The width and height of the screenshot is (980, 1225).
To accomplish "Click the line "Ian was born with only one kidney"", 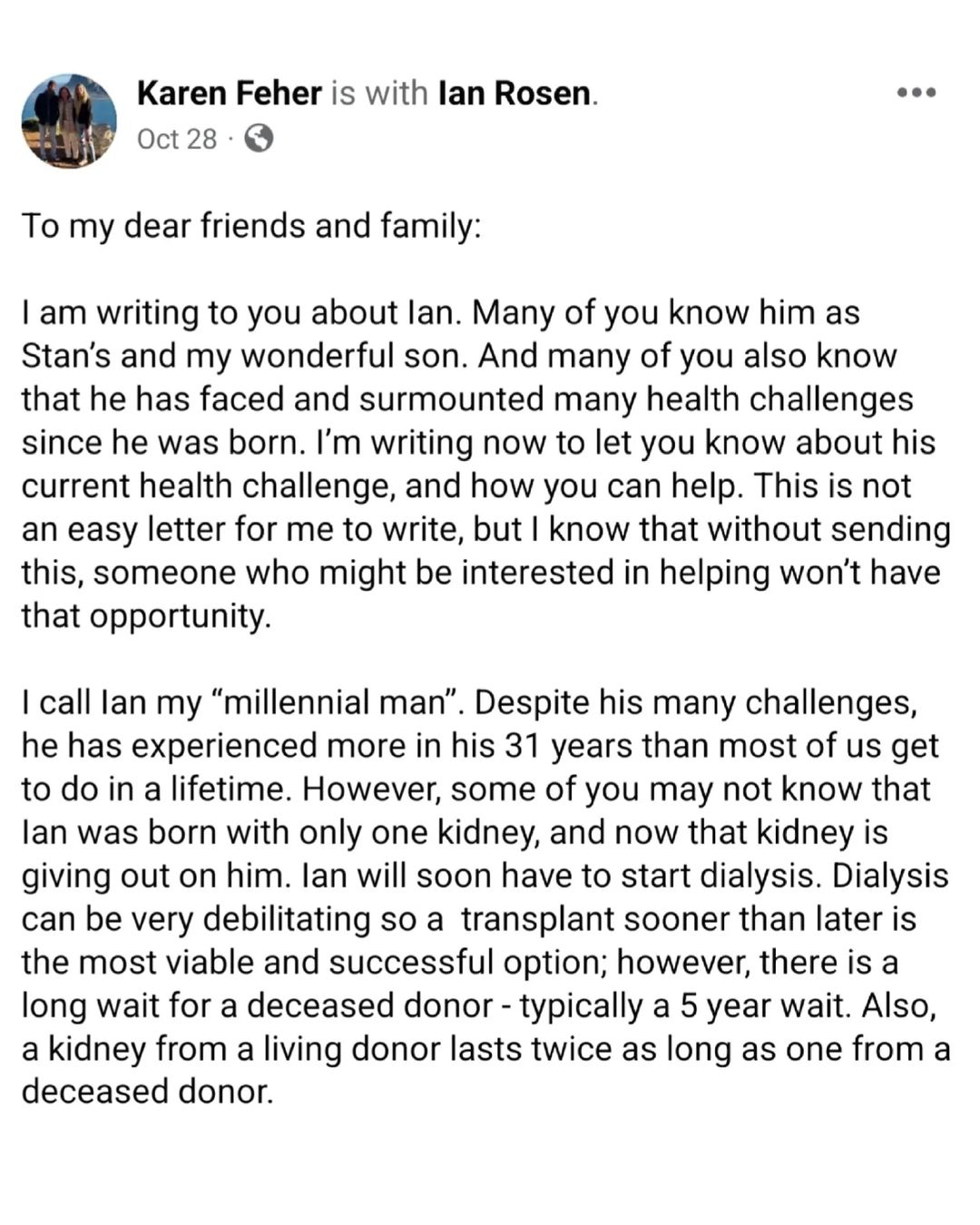I will click(x=454, y=832).
